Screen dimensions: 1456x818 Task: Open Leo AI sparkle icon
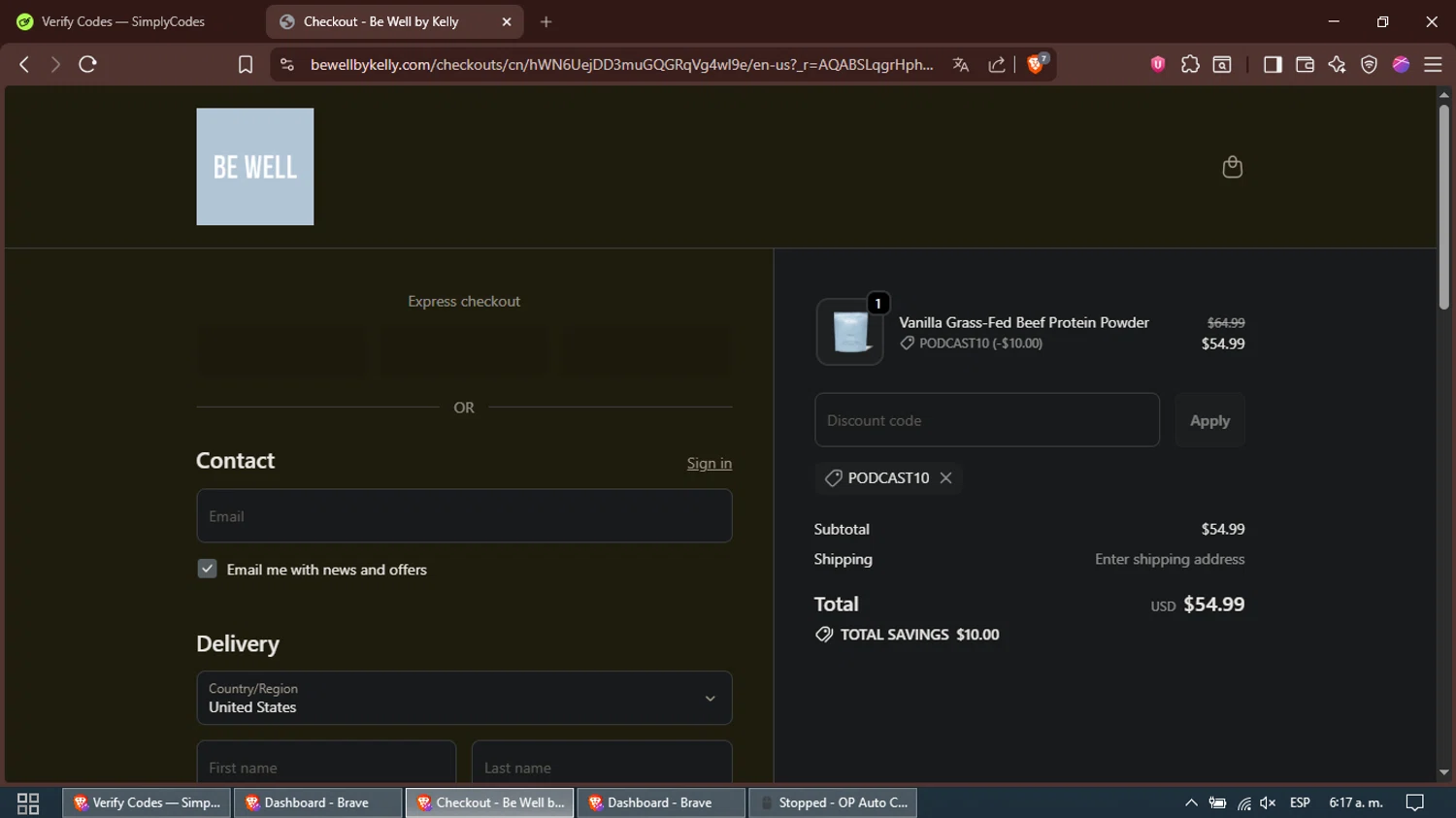[1337, 64]
